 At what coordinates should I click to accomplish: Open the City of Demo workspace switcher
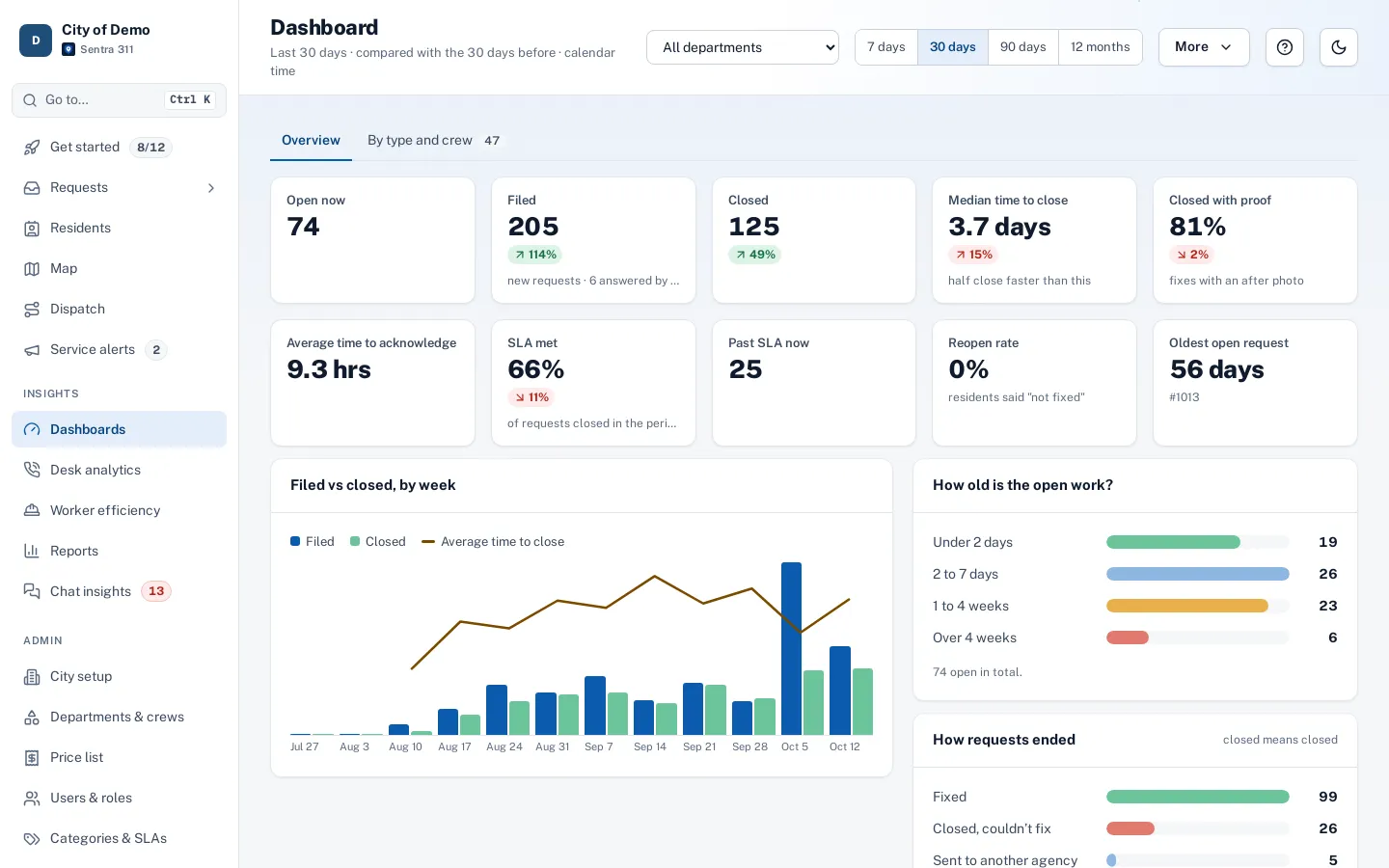[x=119, y=40]
